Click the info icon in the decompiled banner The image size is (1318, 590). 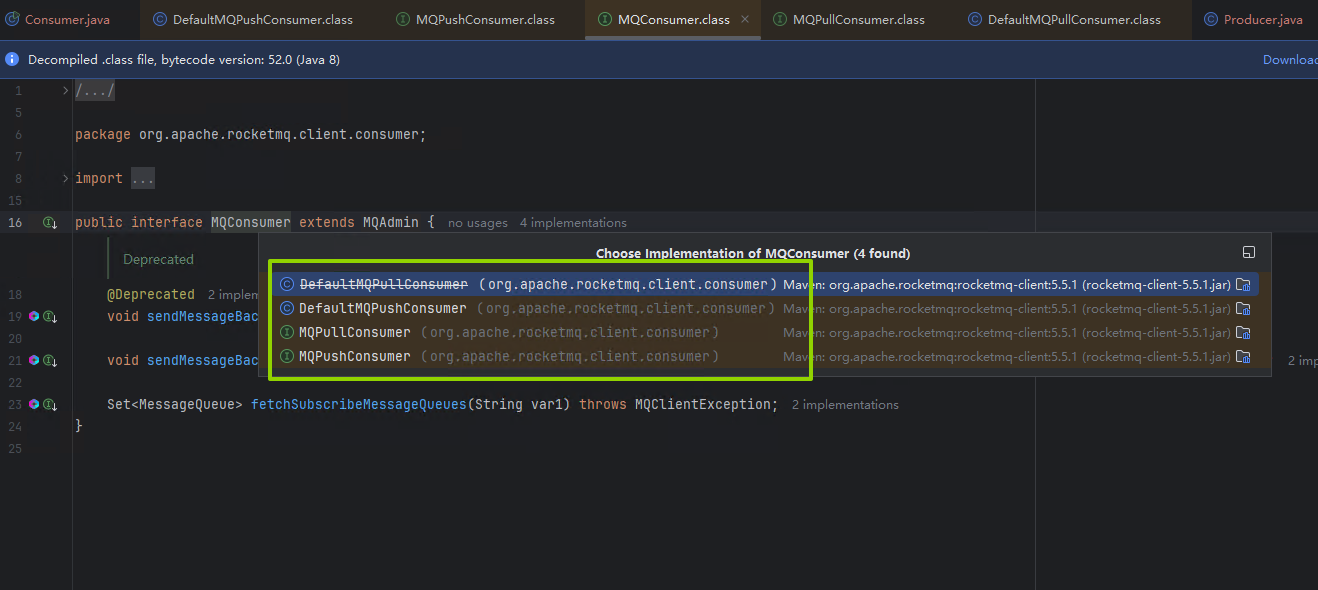[12, 59]
